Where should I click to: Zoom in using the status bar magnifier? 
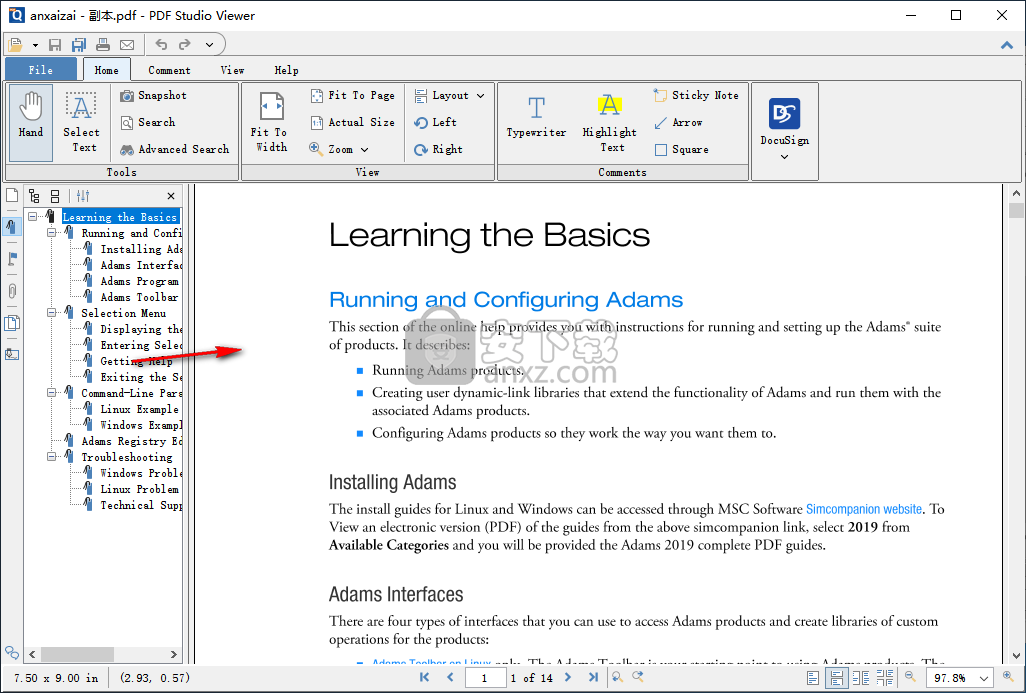1008,677
